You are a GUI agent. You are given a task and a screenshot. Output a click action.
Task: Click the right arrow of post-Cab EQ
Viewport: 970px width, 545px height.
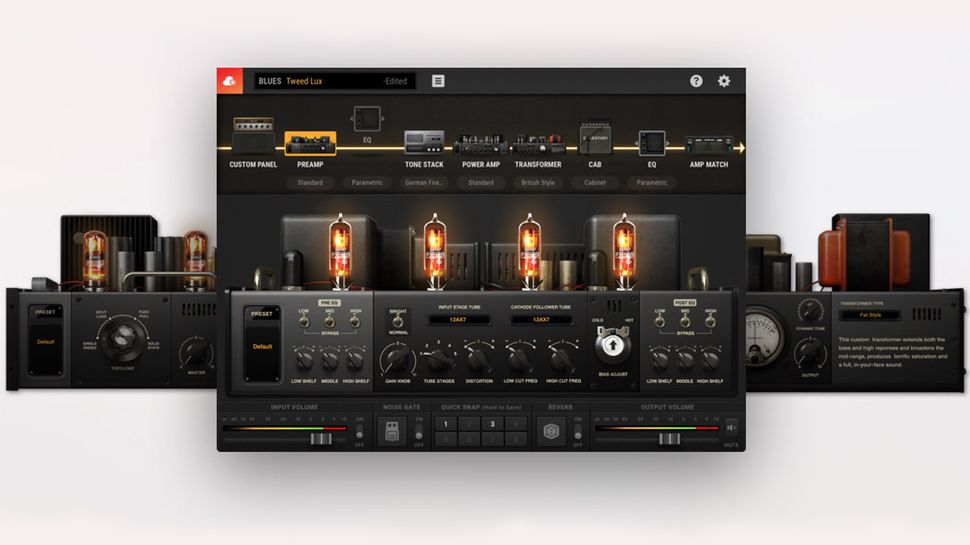coord(668,144)
